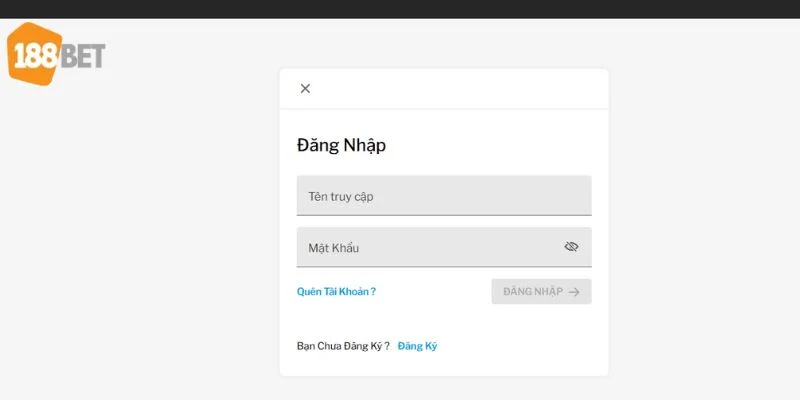Click the dark top bar

(x=400, y=9)
